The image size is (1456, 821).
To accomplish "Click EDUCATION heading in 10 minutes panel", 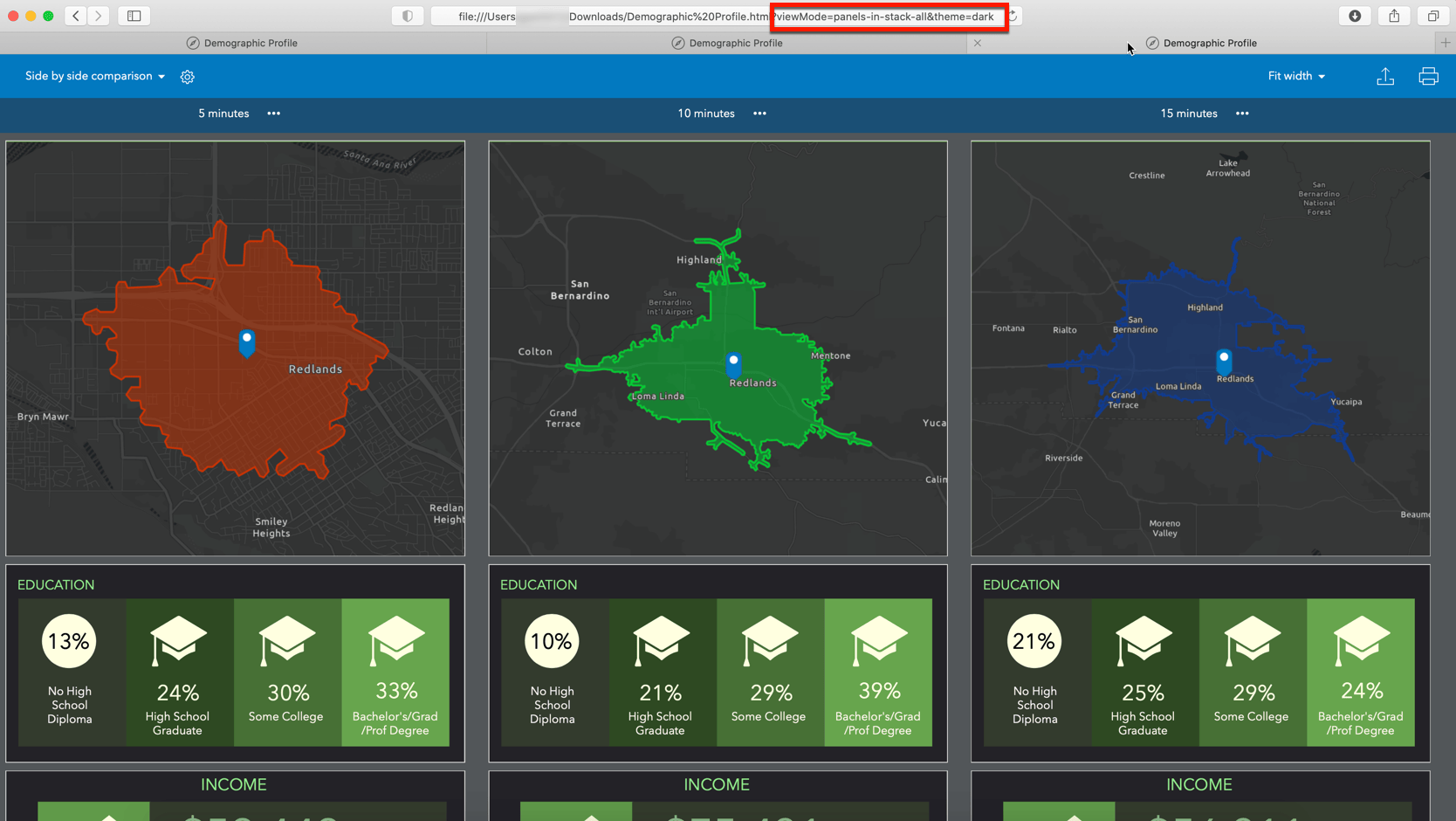I will 539,585.
